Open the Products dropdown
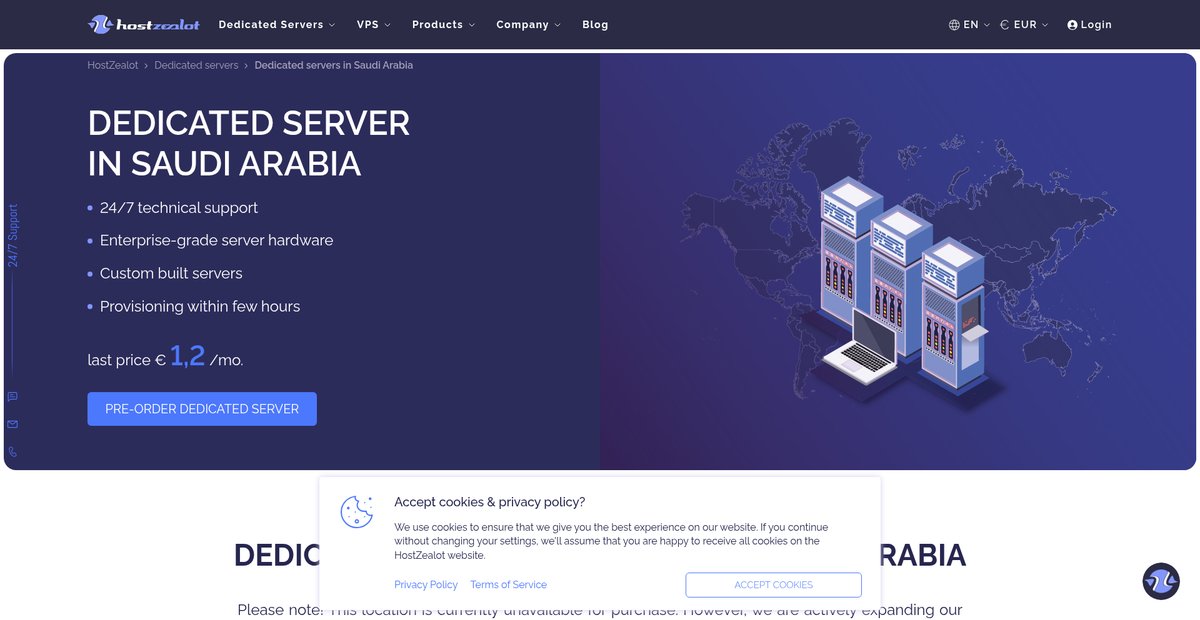 (x=443, y=25)
